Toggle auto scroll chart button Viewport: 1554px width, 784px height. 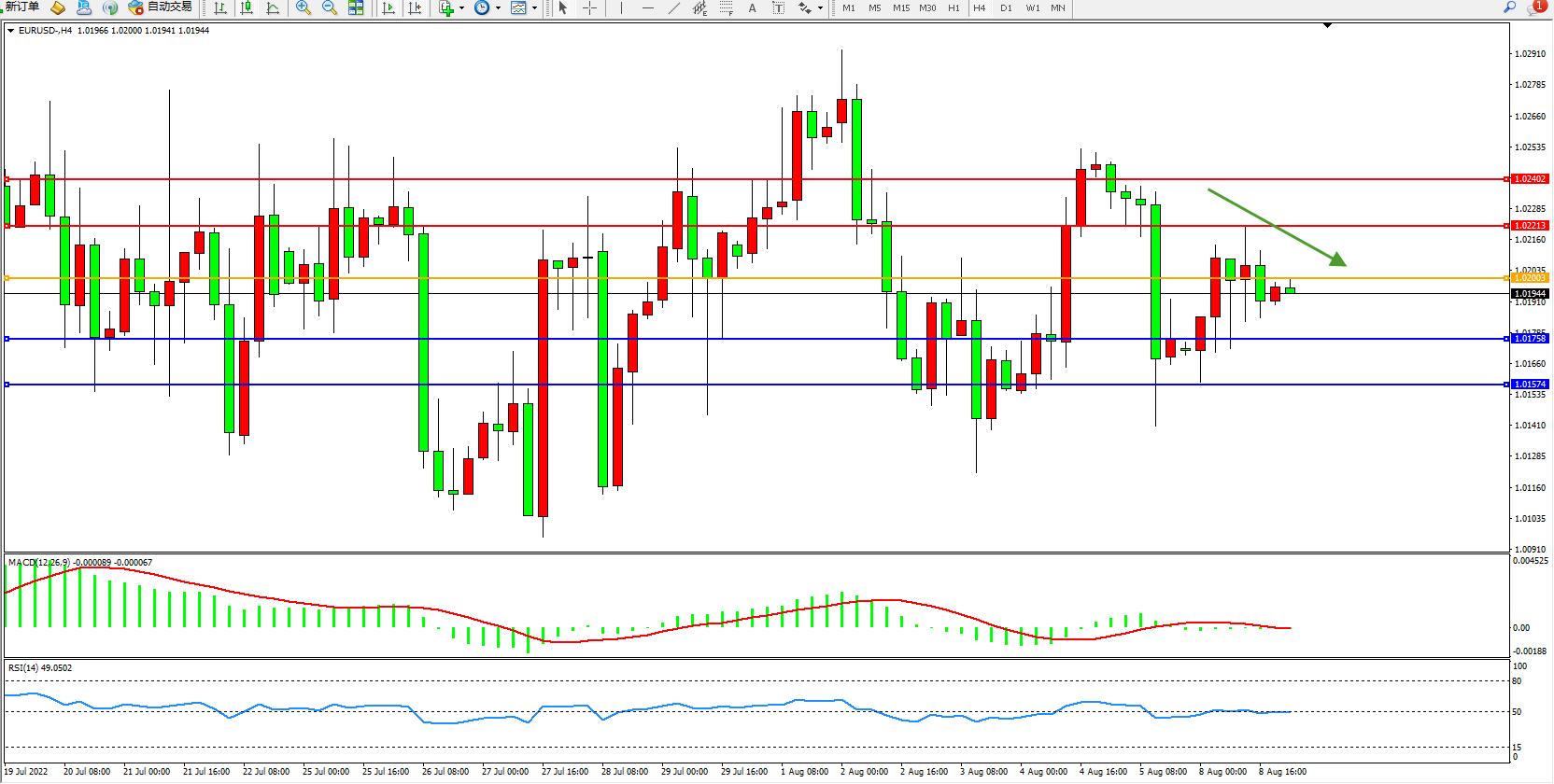point(389,7)
